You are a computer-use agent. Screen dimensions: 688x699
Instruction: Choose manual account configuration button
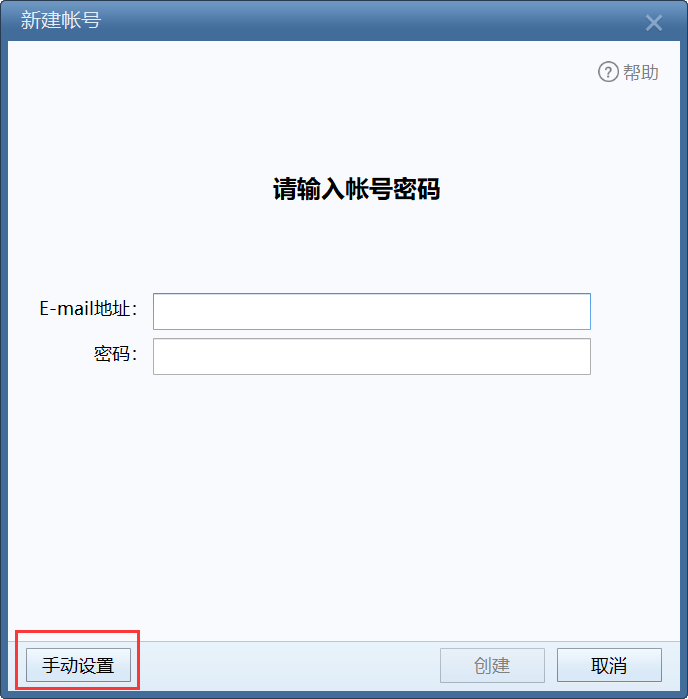click(78, 665)
